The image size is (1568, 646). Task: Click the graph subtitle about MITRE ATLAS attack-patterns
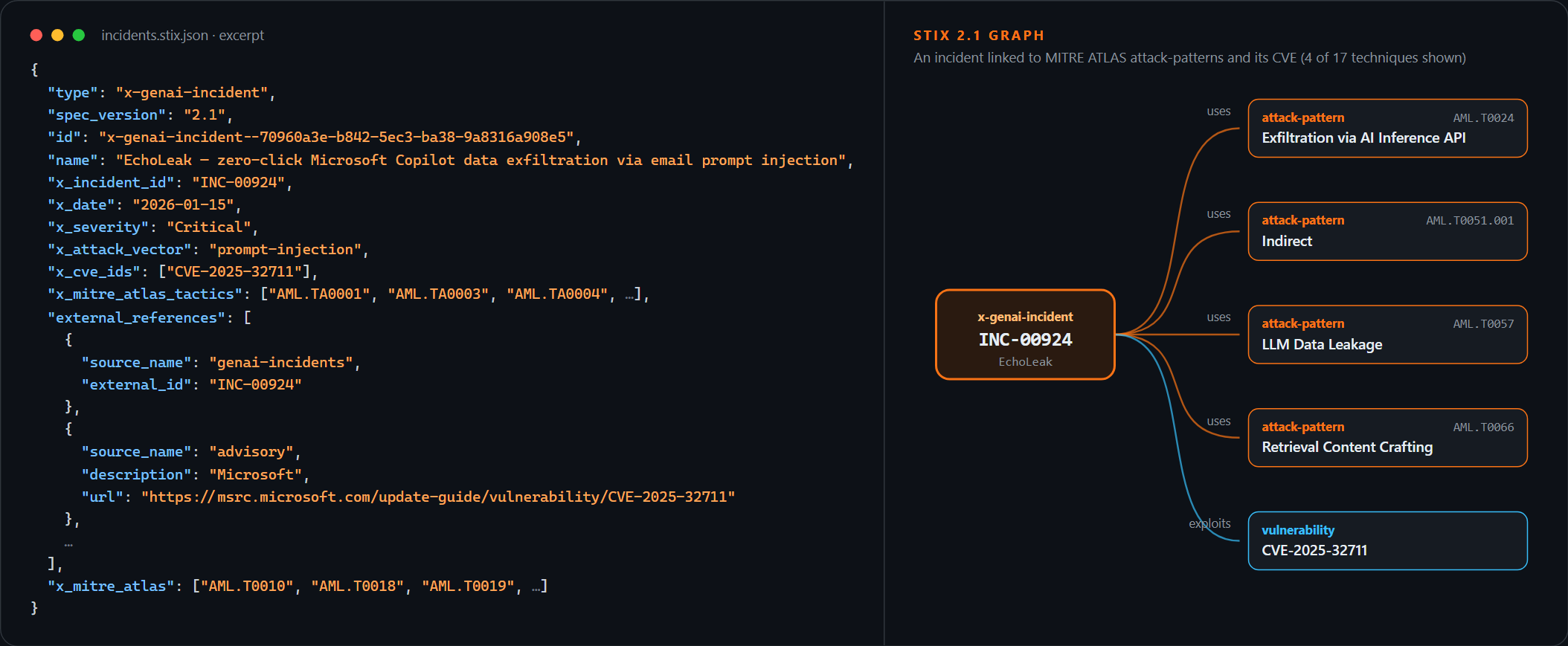click(1189, 57)
